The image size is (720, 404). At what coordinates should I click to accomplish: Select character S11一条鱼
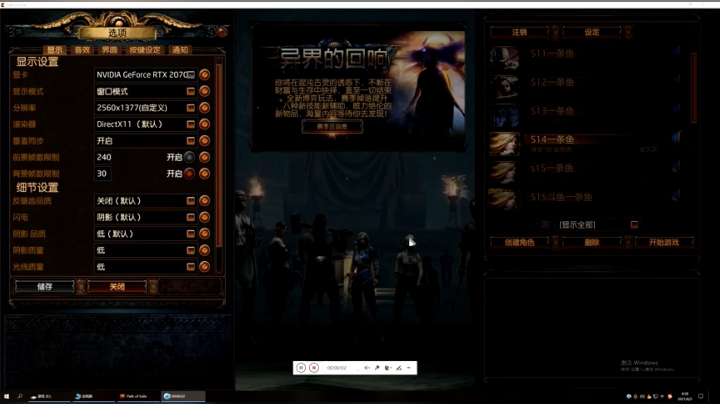coord(586,57)
